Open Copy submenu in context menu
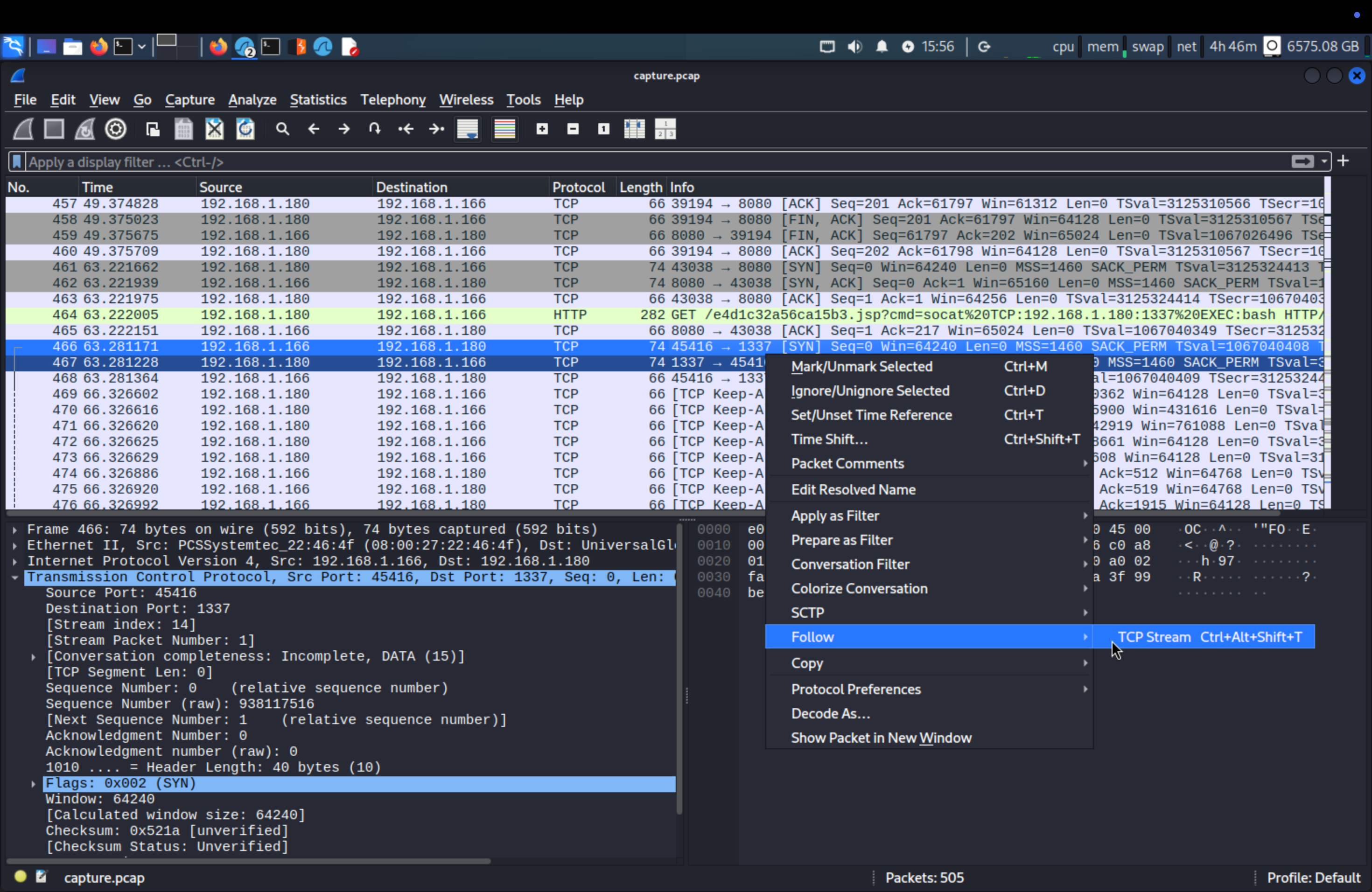The image size is (1372, 892). coord(929,662)
